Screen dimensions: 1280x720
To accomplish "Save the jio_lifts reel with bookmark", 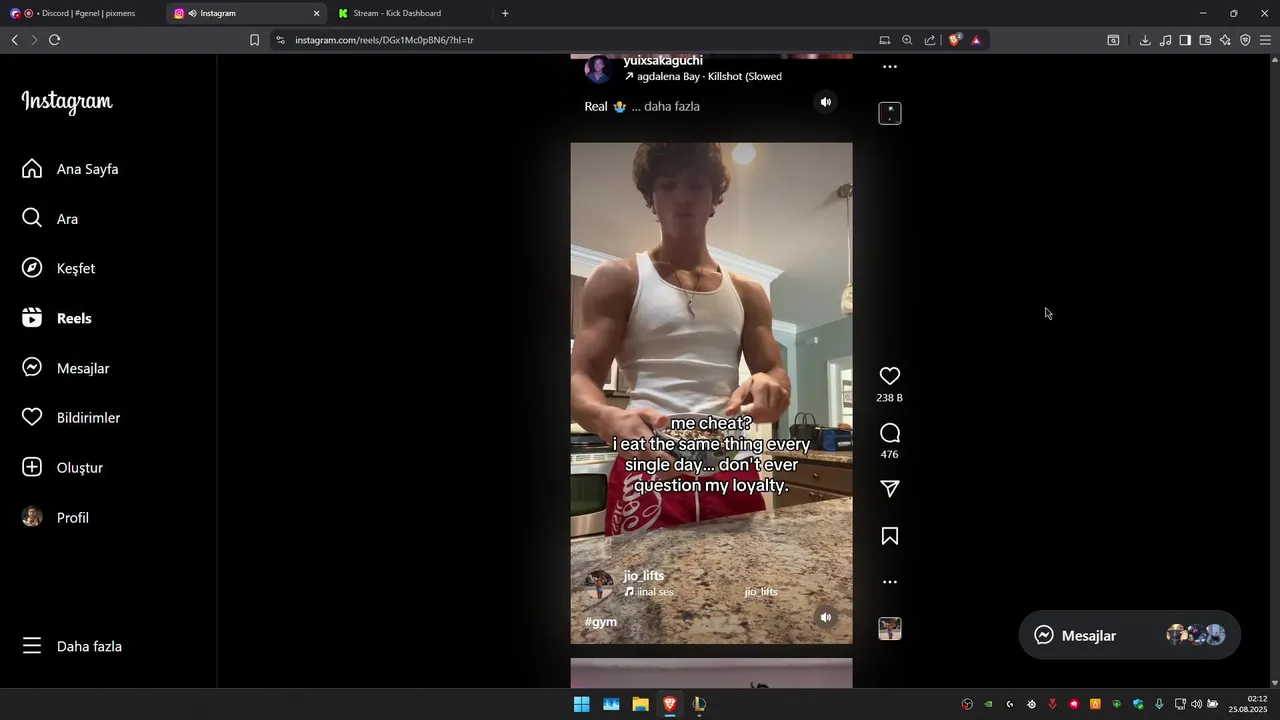I will [x=890, y=536].
